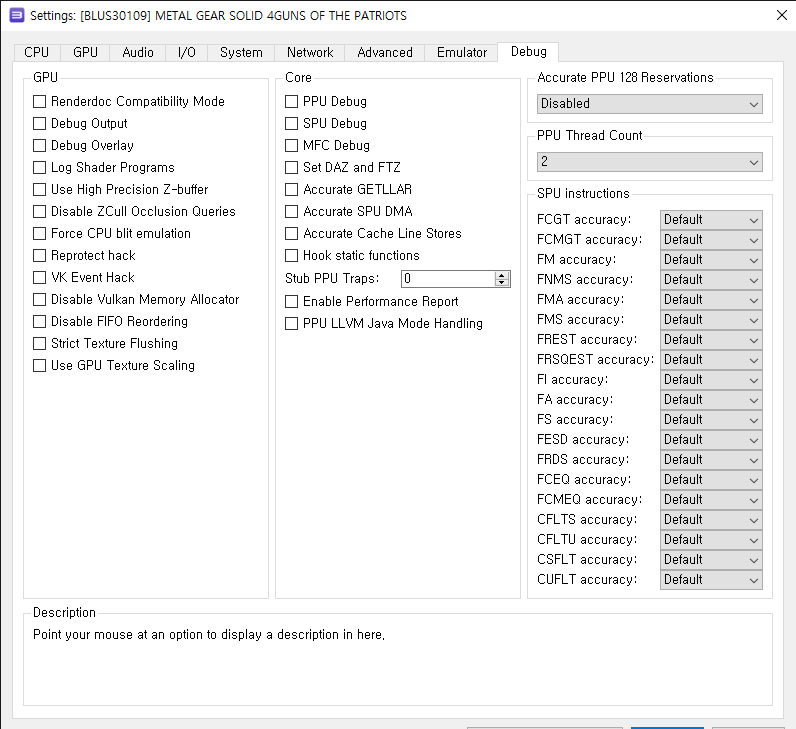Open FM accuracy combo box

coord(711,260)
